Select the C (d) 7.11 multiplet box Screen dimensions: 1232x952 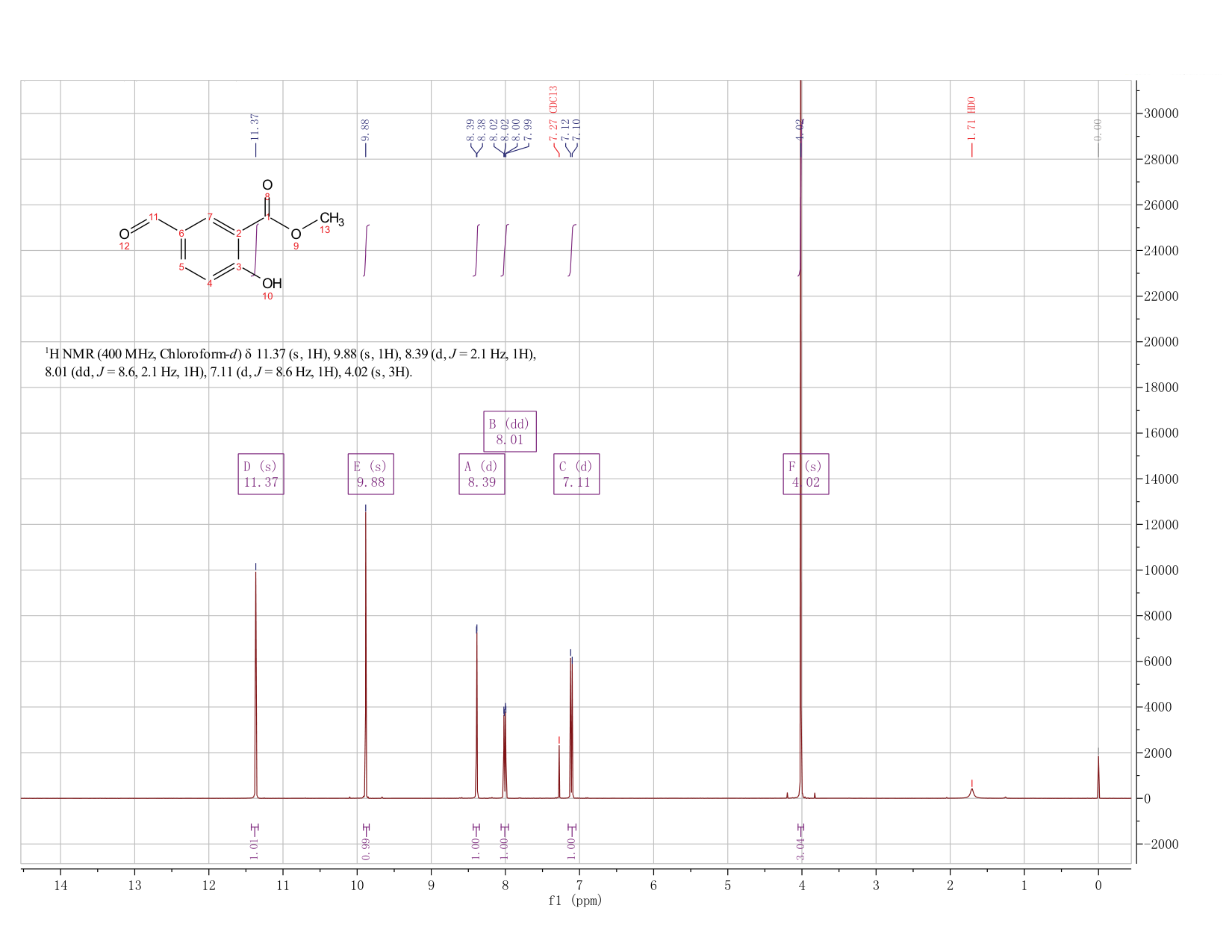point(576,474)
